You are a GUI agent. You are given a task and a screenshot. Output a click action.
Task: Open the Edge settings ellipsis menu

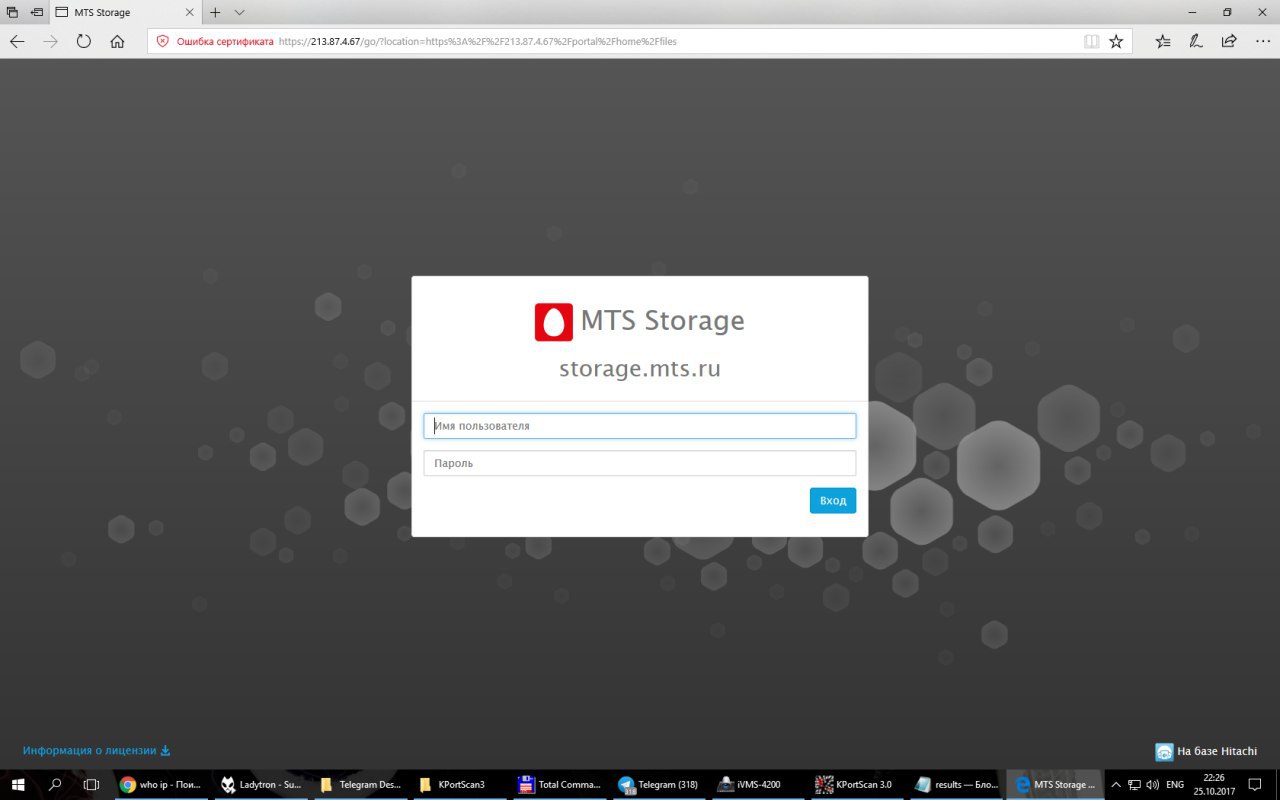click(x=1262, y=42)
